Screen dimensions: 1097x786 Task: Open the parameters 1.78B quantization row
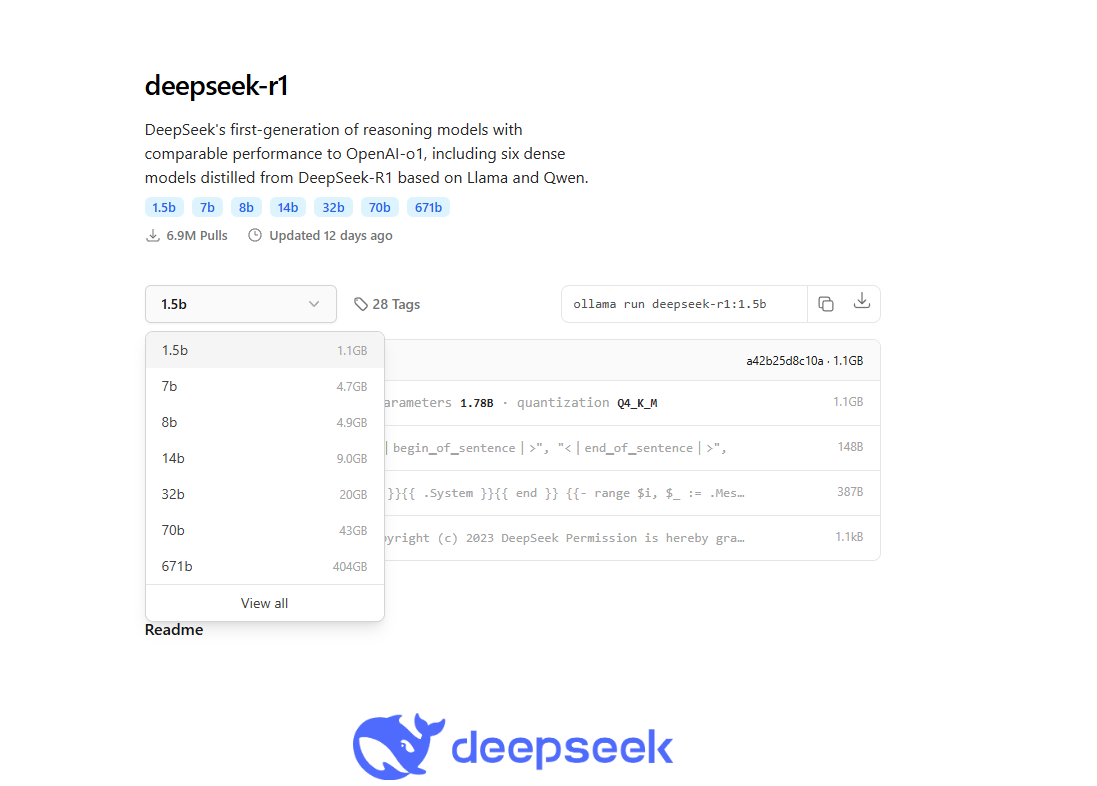tap(632, 402)
